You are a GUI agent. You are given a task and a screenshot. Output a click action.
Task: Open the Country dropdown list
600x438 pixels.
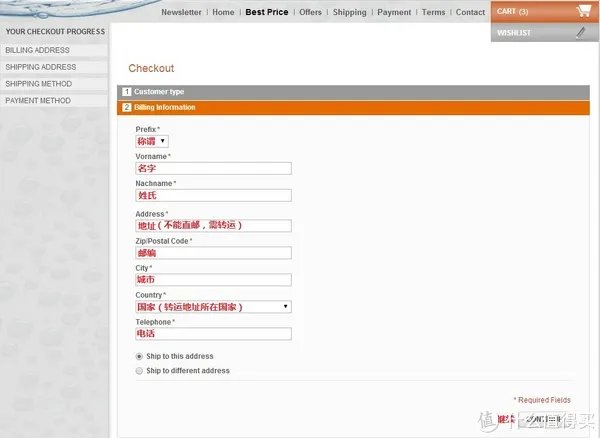(x=214, y=307)
